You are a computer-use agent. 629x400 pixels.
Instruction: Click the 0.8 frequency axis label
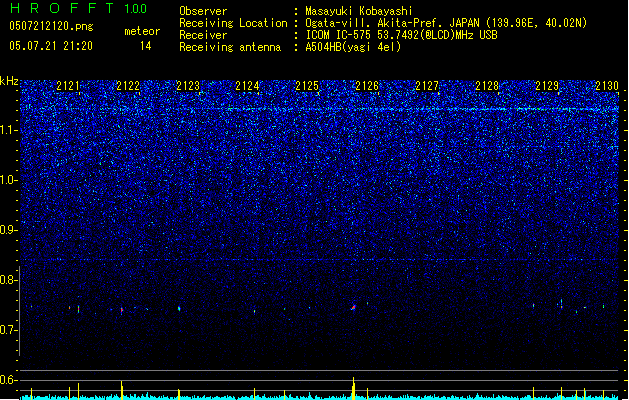(x=8, y=280)
